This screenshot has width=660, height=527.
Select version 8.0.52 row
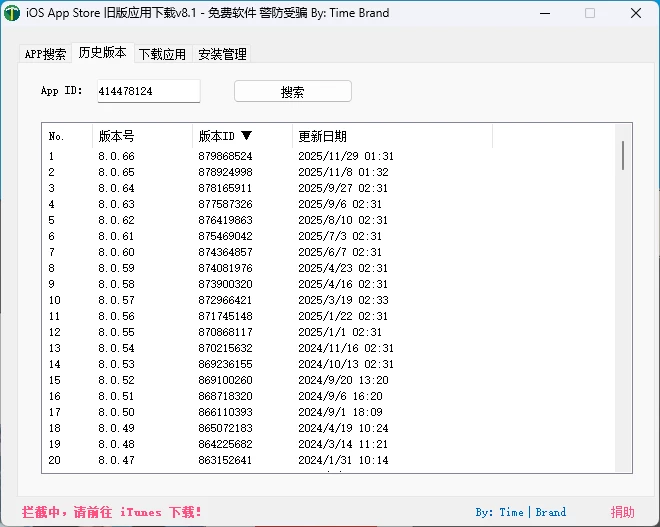coord(328,380)
